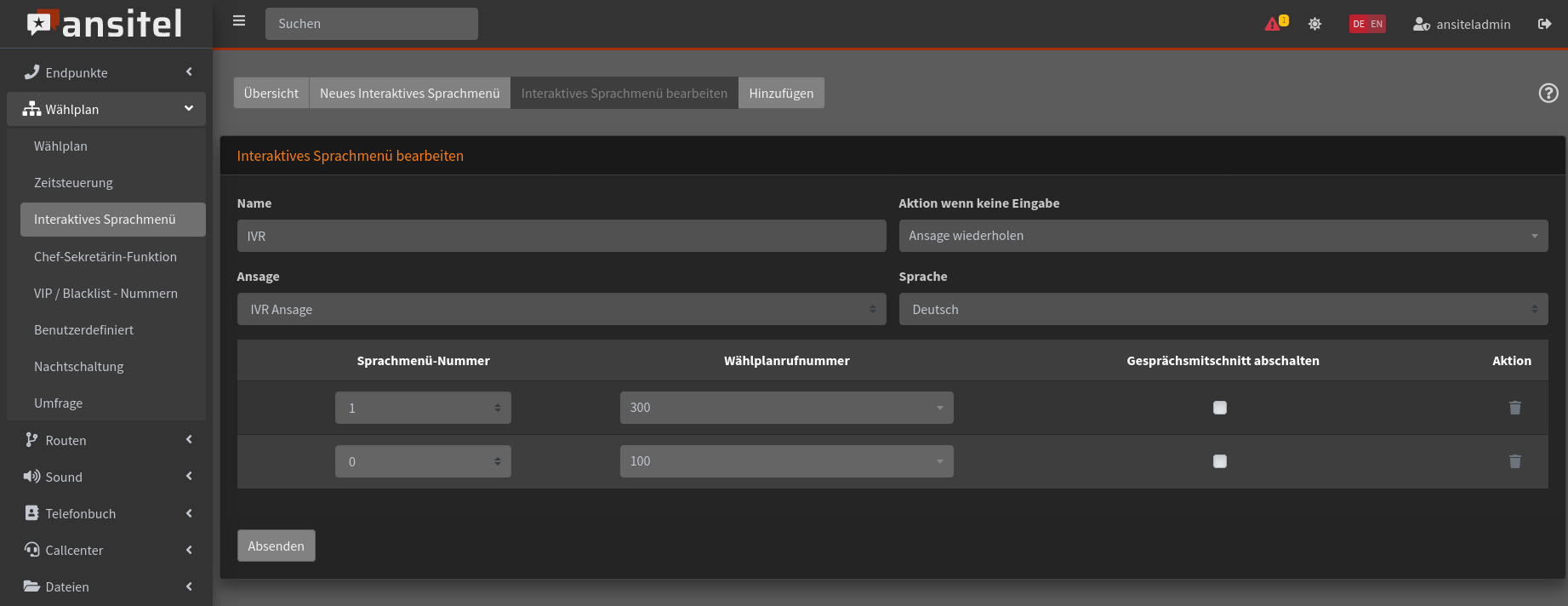Viewport: 1568px width, 606px height.
Task: Open the warning alert notification icon
Action: pos(1274,24)
